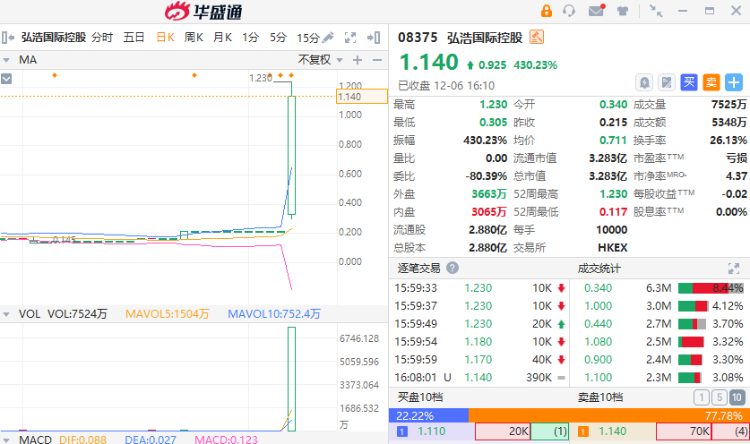The width and height of the screenshot is (750, 444).
Task: Switch to 五日 chart tab
Action: point(134,37)
